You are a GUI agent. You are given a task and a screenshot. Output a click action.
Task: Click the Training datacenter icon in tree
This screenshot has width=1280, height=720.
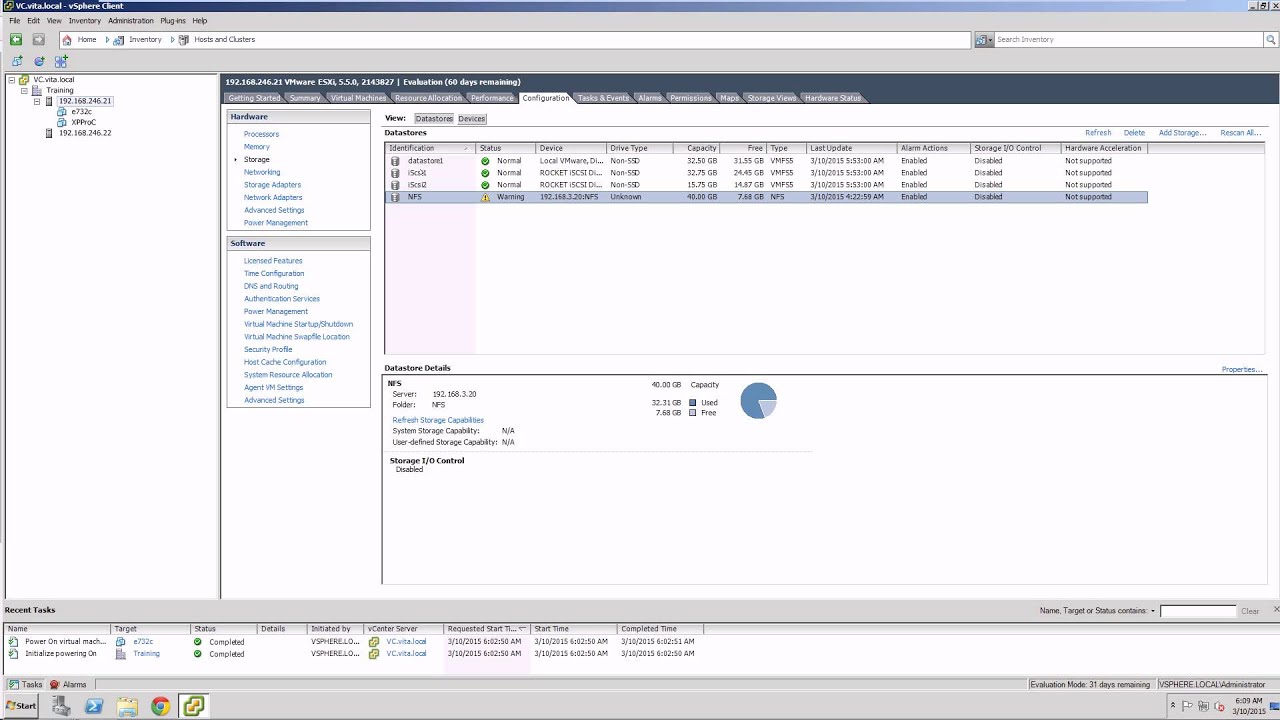click(x=38, y=90)
